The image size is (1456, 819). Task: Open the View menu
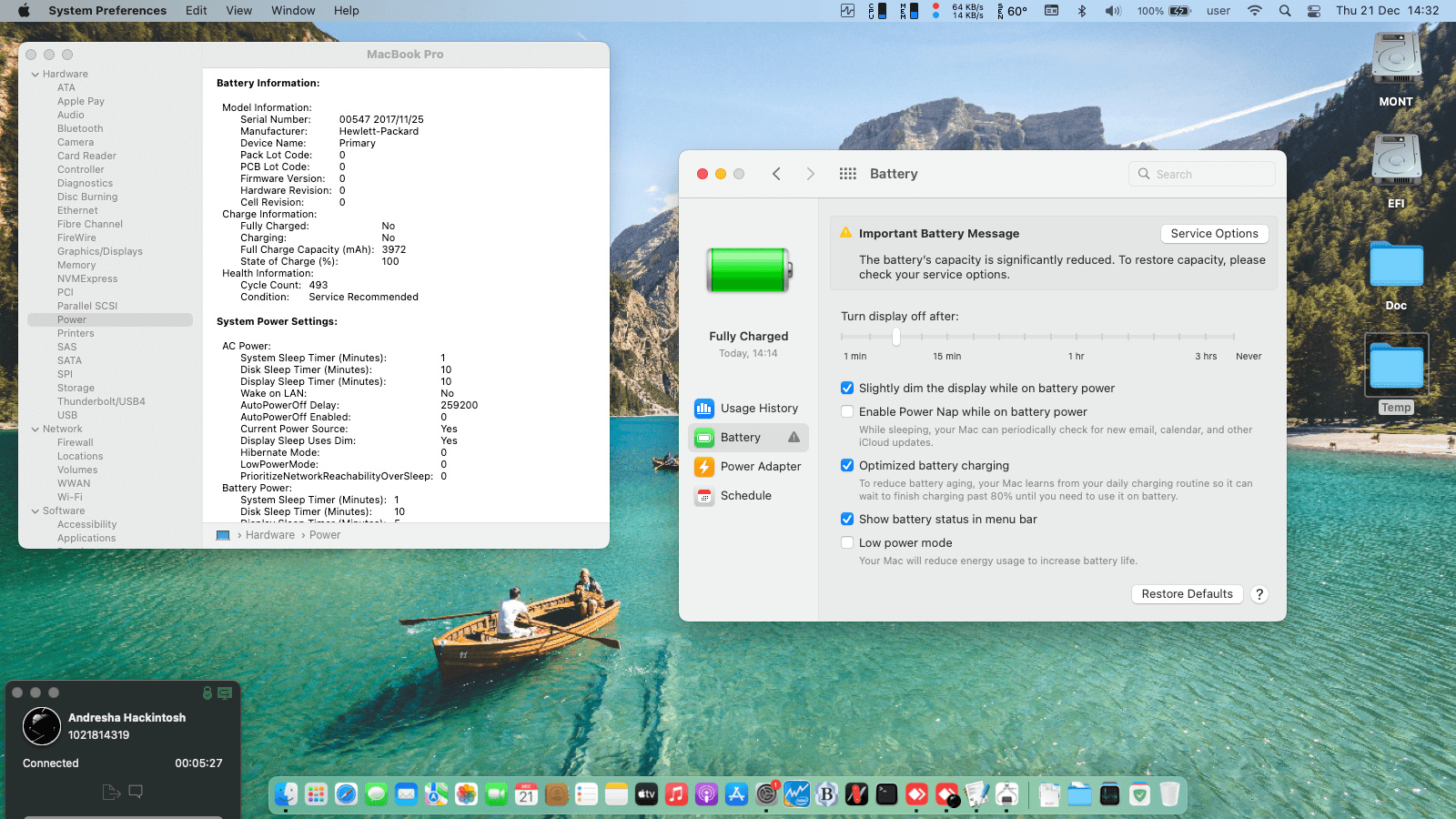tap(238, 11)
